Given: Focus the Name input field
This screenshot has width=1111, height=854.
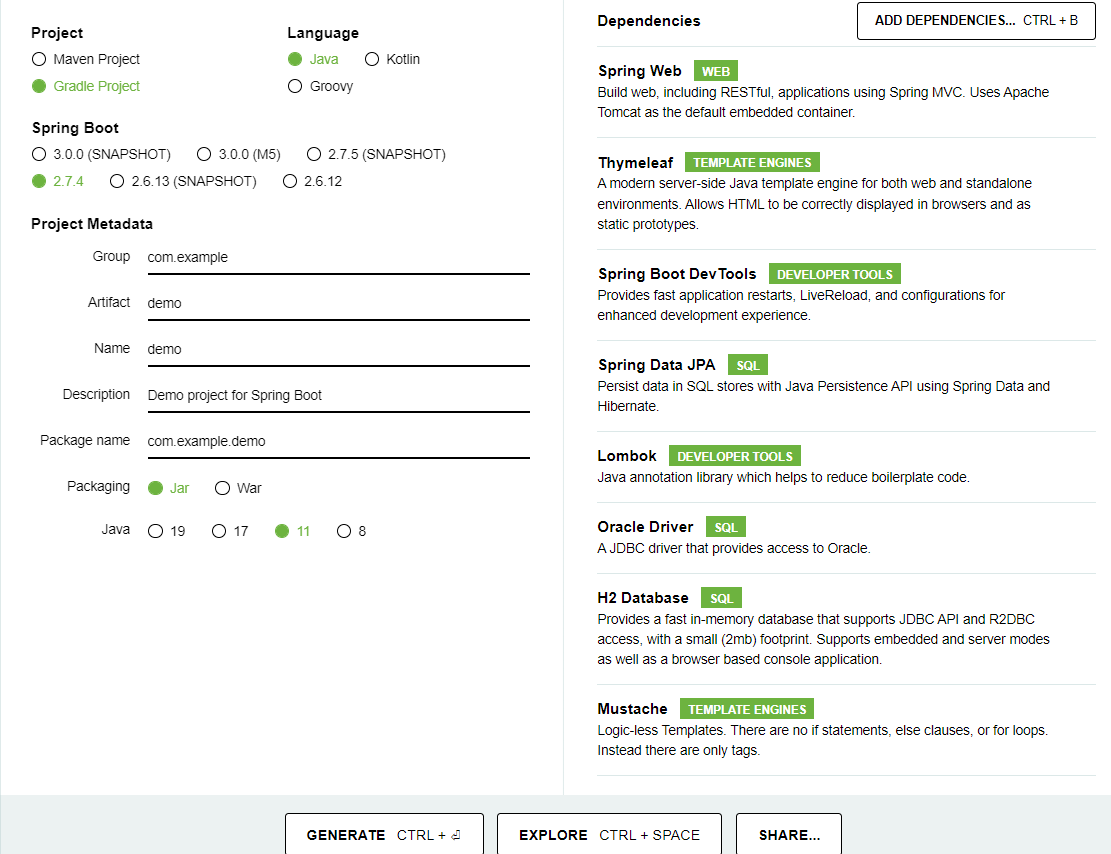Looking at the screenshot, I should (x=339, y=350).
